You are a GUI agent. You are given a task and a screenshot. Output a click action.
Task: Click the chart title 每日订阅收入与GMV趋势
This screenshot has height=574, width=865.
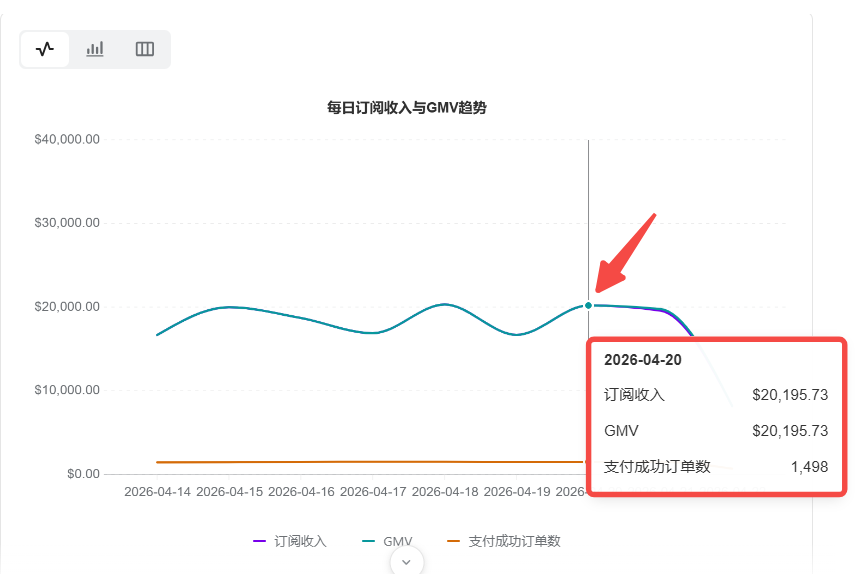(x=407, y=108)
